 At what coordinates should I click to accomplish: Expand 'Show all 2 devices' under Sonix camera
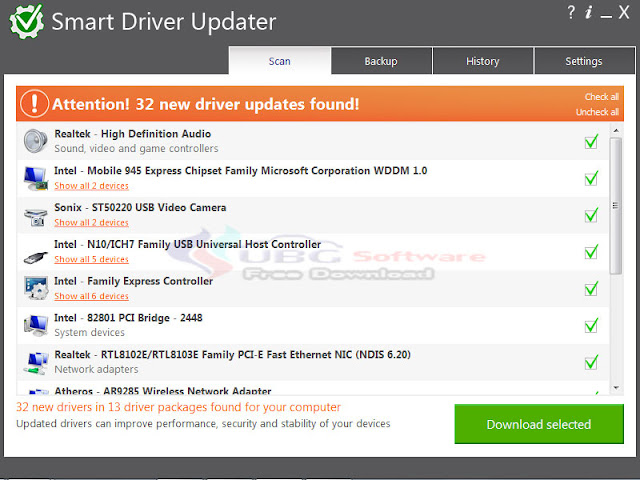[91, 222]
